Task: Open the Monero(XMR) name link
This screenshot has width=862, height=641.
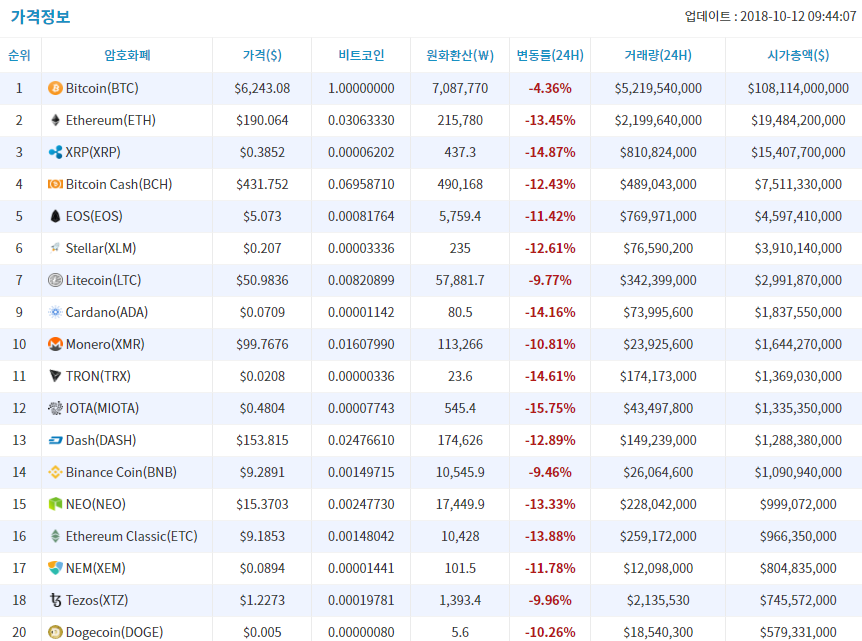Action: [105, 344]
